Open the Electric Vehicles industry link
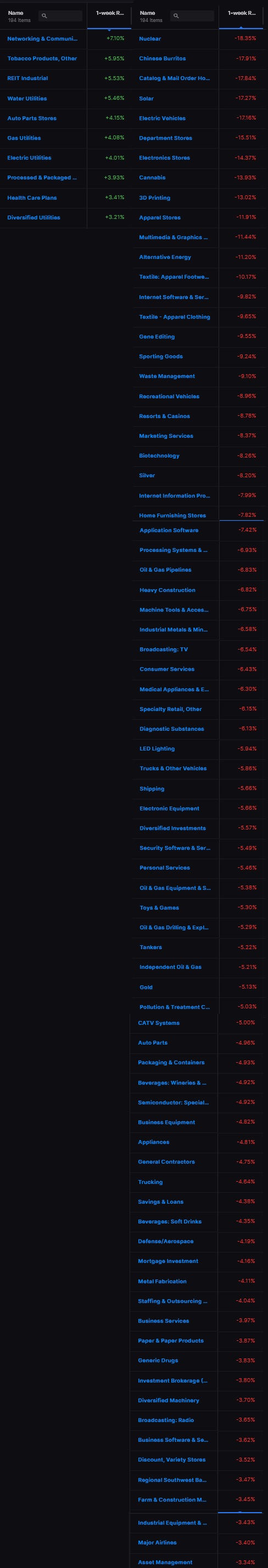The image size is (268, 1568). (162, 118)
